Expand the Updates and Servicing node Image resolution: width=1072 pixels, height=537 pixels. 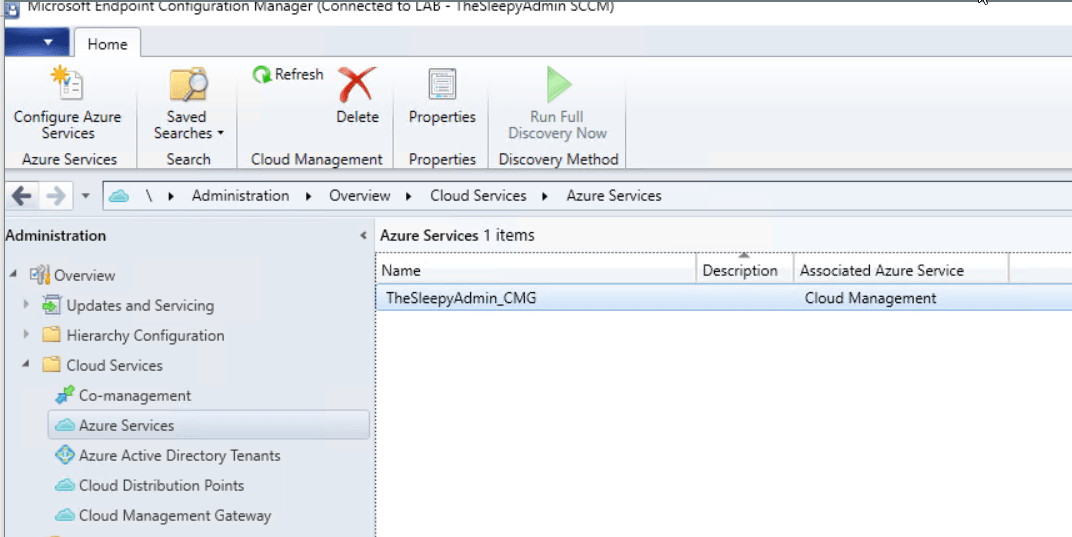coord(26,305)
